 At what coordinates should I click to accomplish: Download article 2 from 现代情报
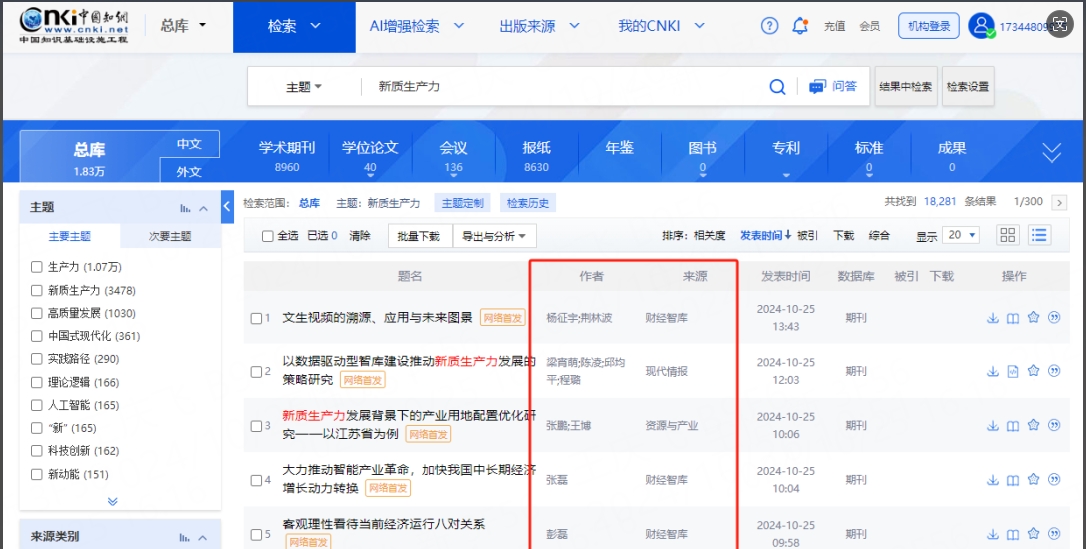(992, 371)
